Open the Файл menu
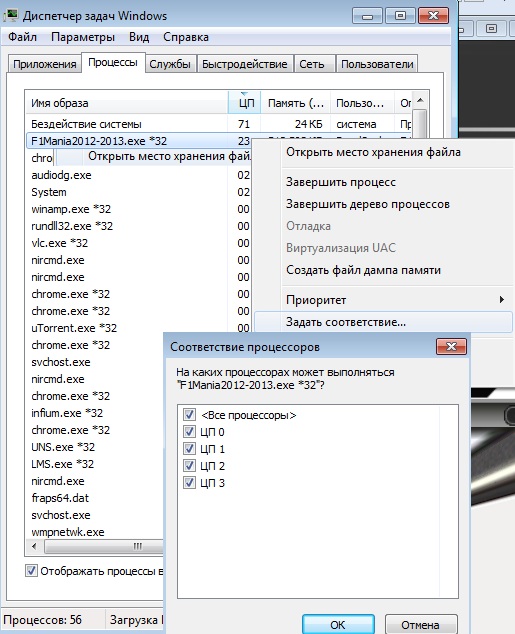515x634 pixels. [x=22, y=37]
